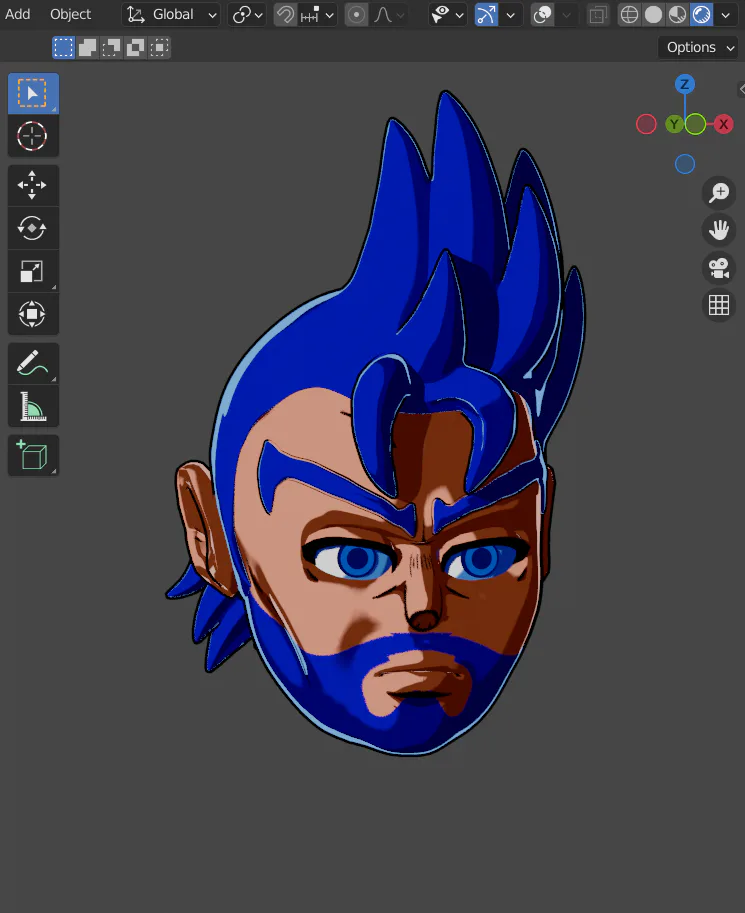Click the Z axis on navigation gizmo
Viewport: 745px width, 913px height.
(685, 84)
